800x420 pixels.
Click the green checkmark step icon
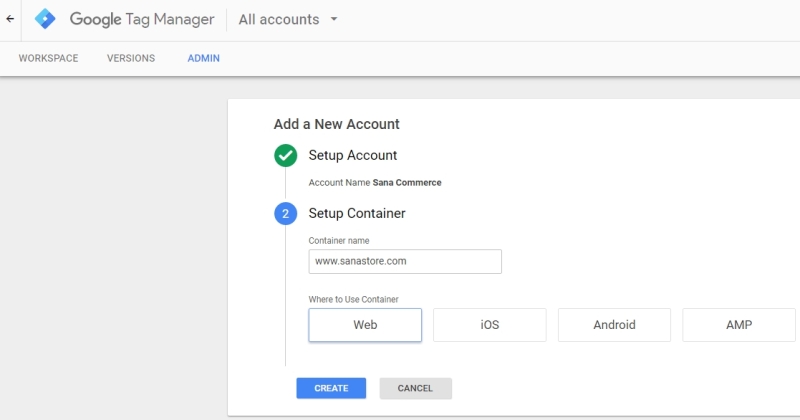pyautogui.click(x=285, y=155)
